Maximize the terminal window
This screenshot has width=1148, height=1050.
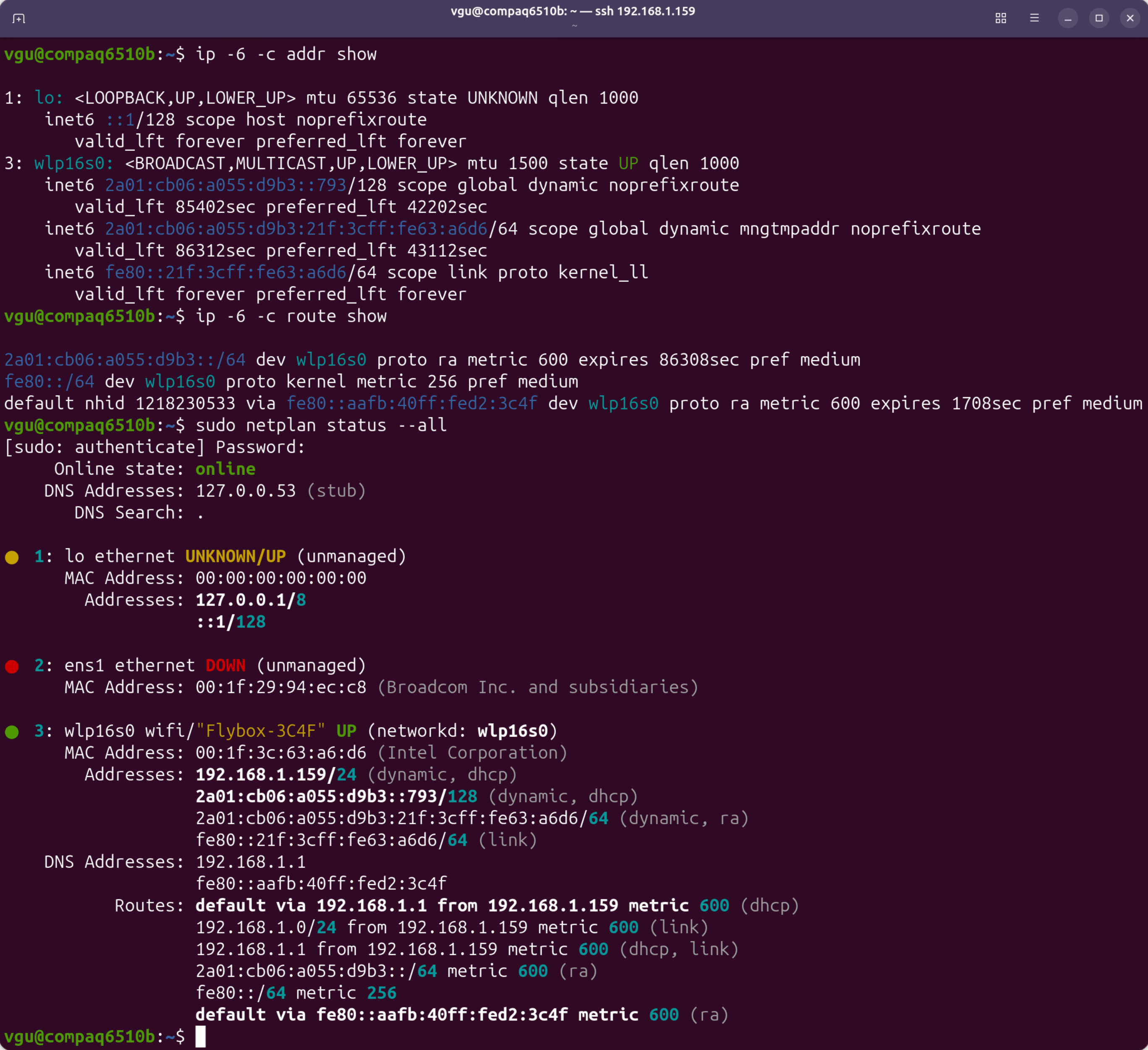pyautogui.click(x=1099, y=18)
